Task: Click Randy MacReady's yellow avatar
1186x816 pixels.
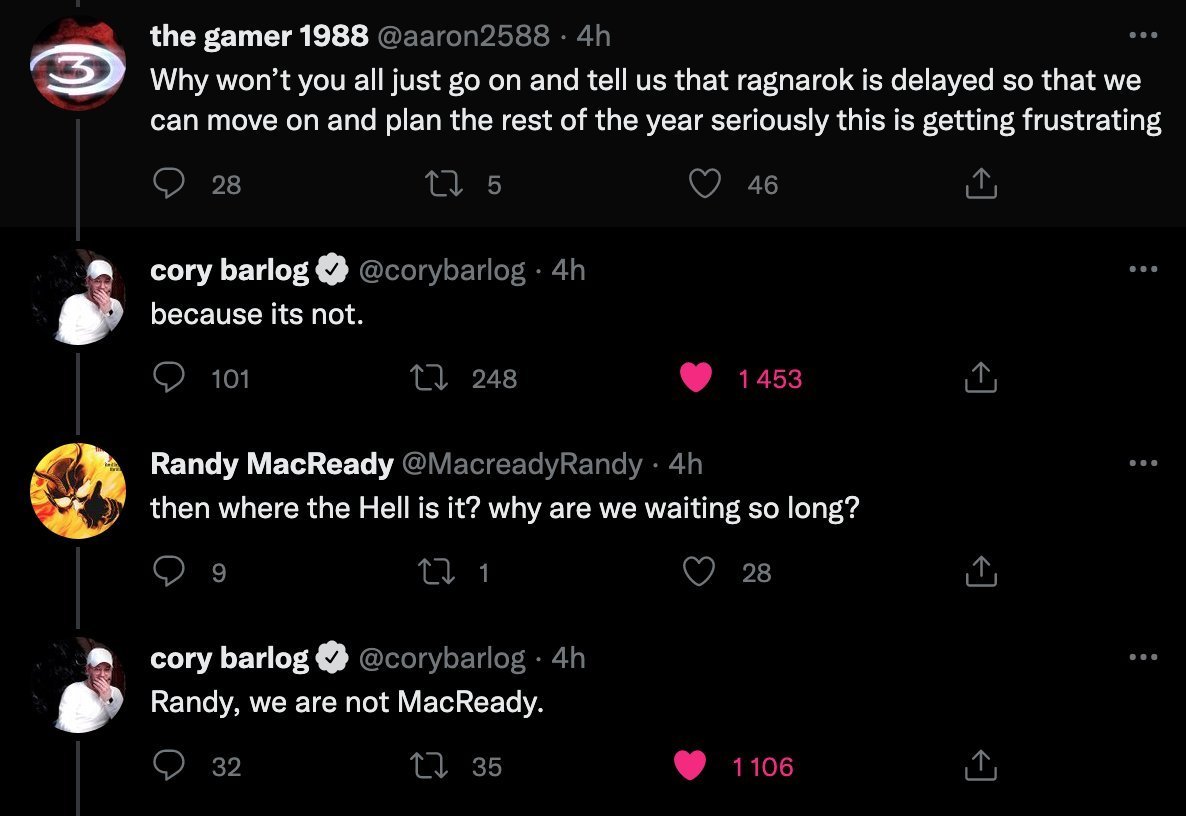Action: (77, 491)
